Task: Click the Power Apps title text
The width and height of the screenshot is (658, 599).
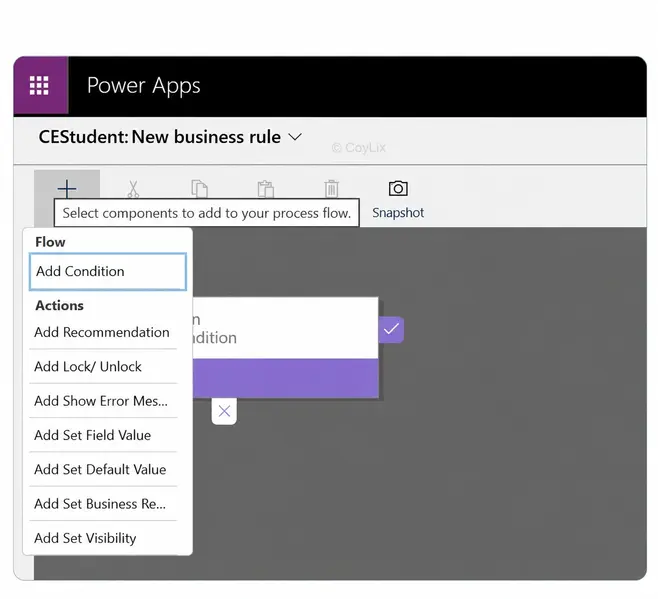Action: tap(144, 86)
